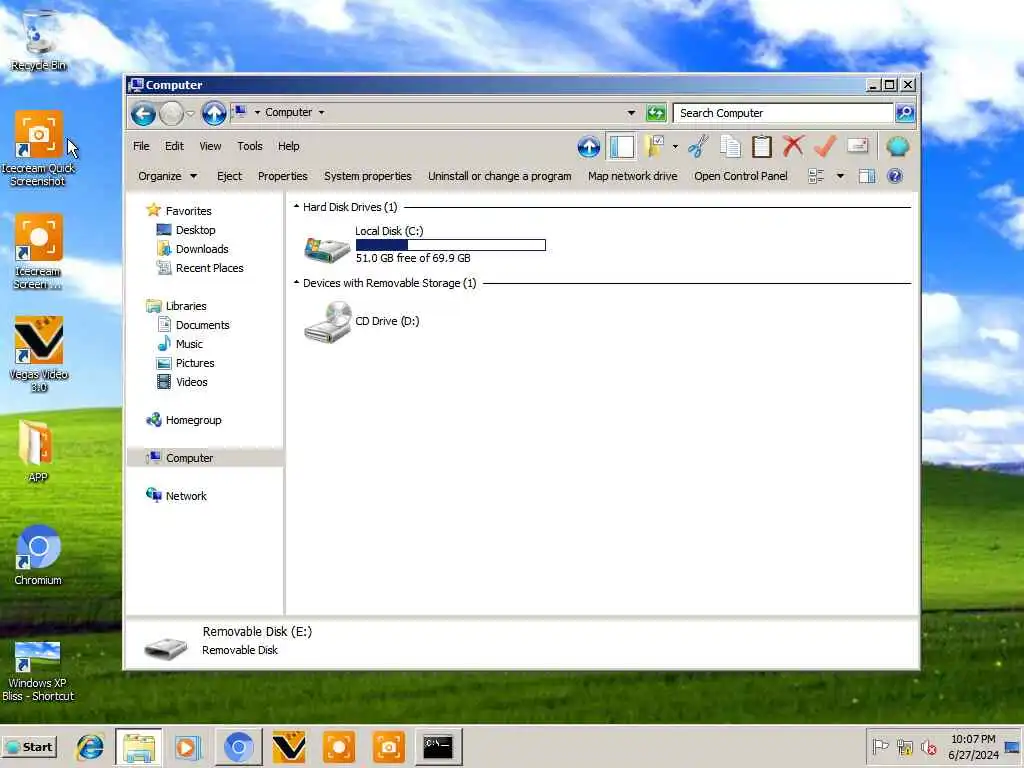The width and height of the screenshot is (1024, 768).
Task: Open the root arrow before Computer in the address bar
Action: [257, 112]
